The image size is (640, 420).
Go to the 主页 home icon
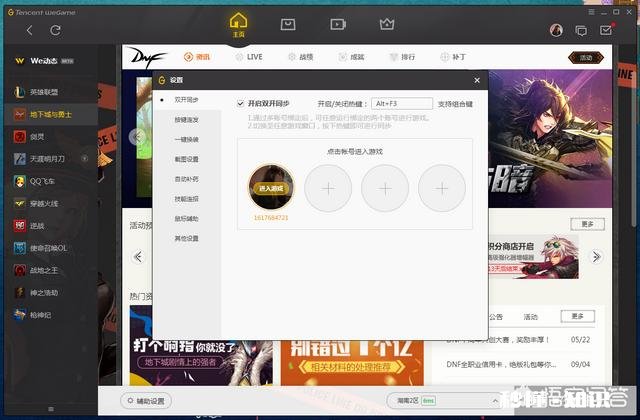(x=238, y=24)
